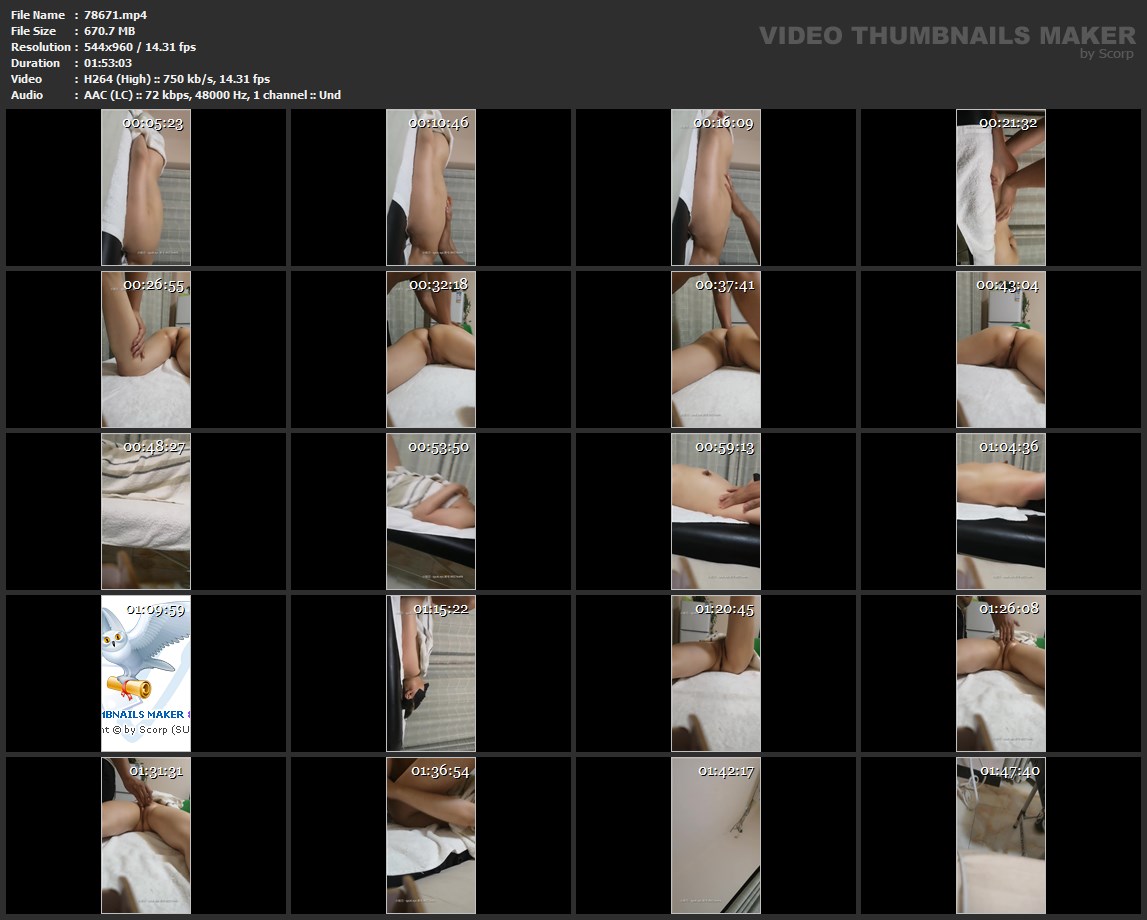Click the Video Thumbnails Maker watermark title
Image resolution: width=1147 pixels, height=920 pixels.
point(946,36)
